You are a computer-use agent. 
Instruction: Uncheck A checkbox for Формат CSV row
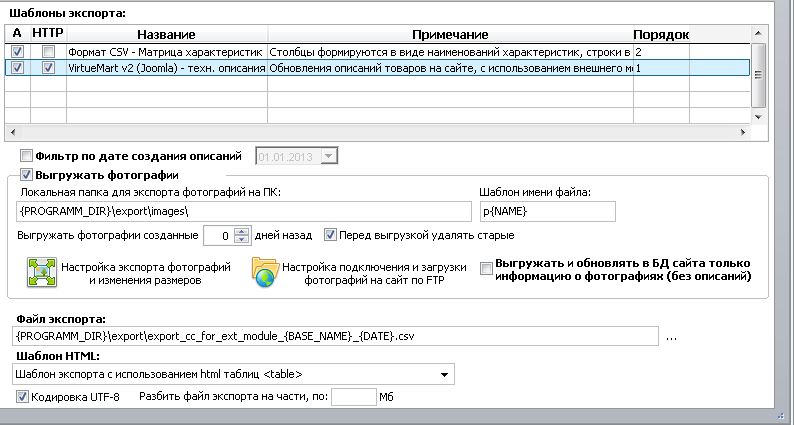point(18,52)
